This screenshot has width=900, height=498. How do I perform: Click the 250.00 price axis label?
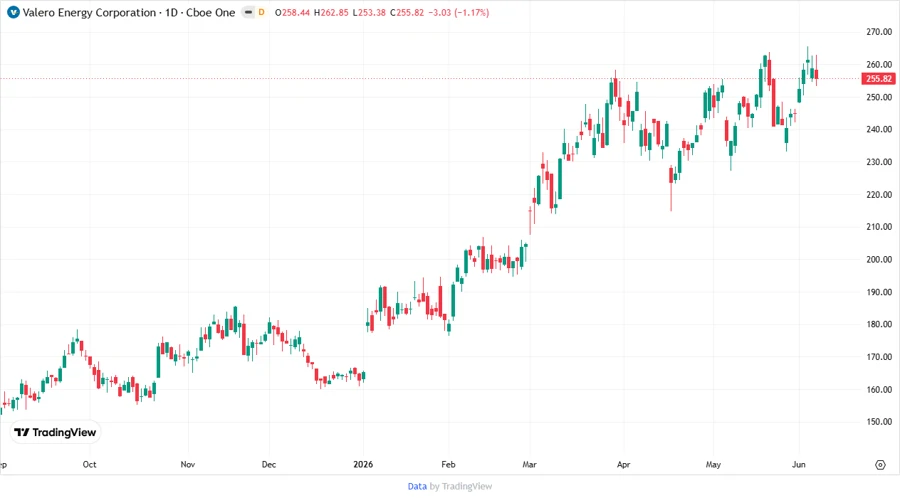879,98
